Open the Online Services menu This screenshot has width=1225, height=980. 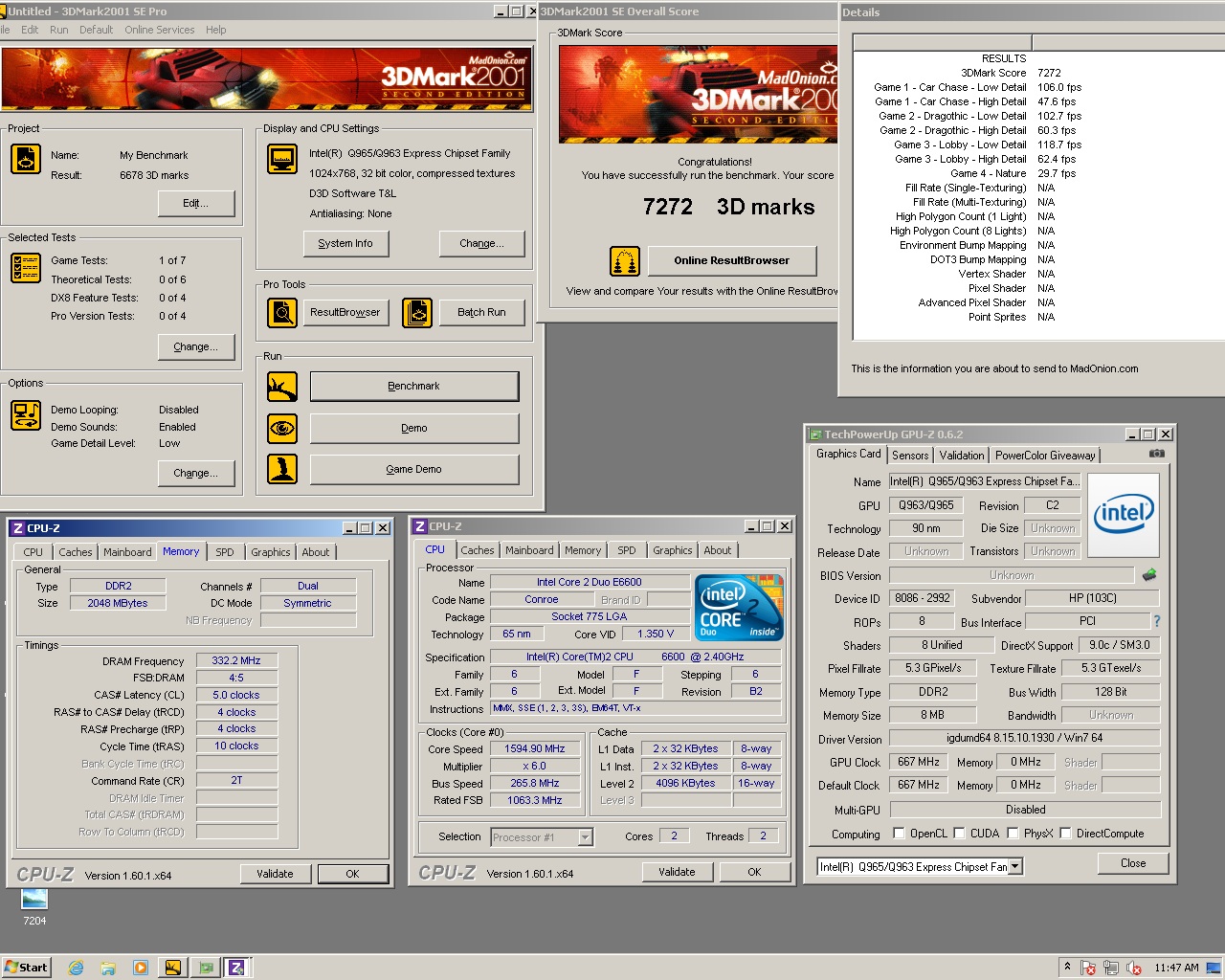(x=159, y=30)
